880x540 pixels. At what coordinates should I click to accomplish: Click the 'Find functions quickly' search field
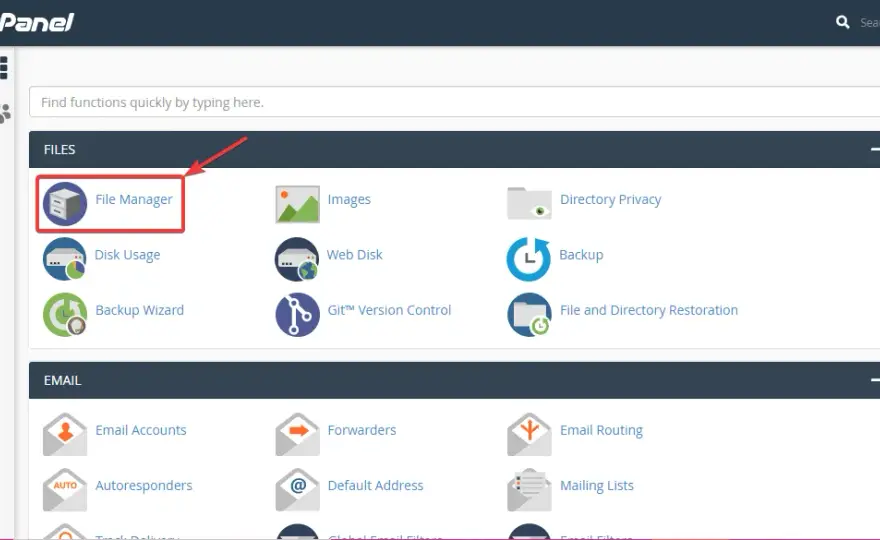pyautogui.click(x=455, y=102)
